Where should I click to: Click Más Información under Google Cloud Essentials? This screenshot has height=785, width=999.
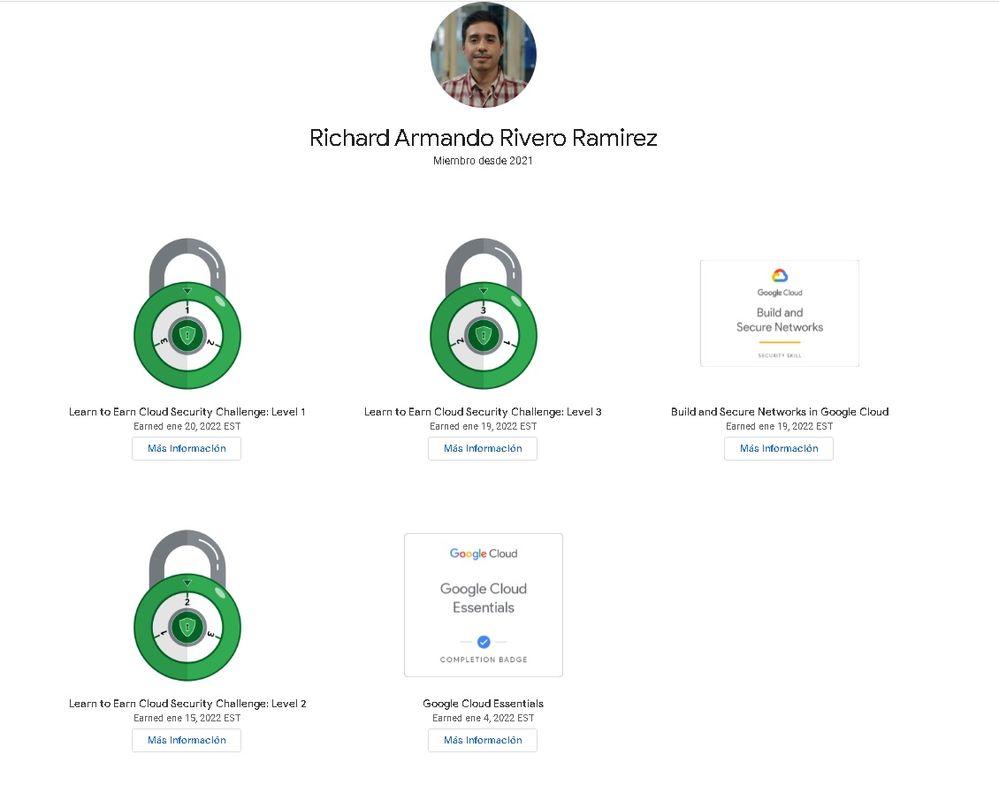(483, 740)
